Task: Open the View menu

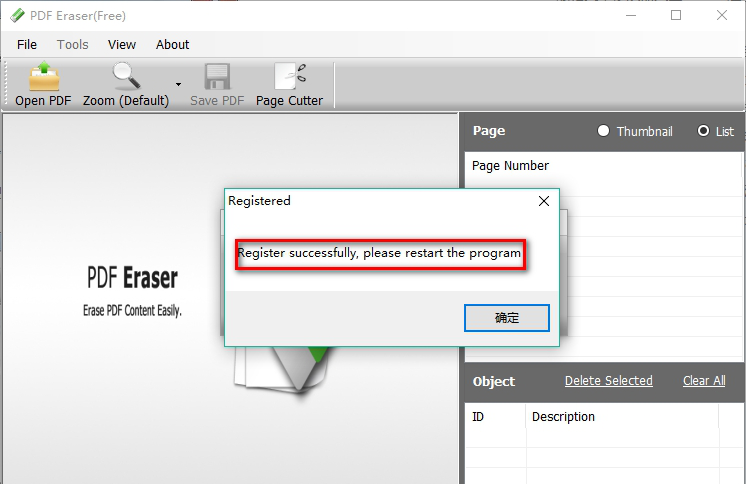Action: pyautogui.click(x=122, y=45)
